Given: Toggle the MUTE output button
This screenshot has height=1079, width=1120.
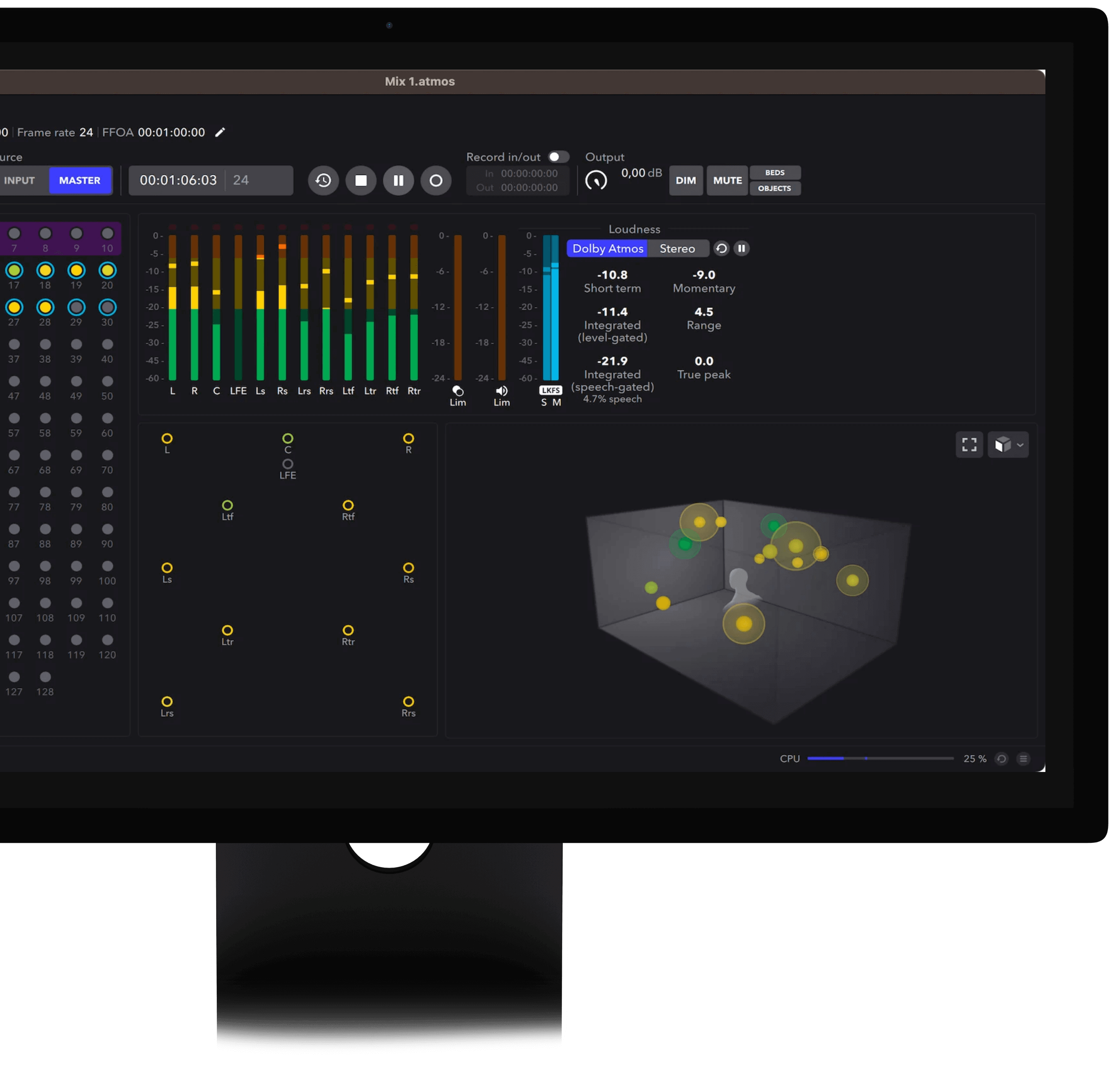Looking at the screenshot, I should (x=727, y=181).
